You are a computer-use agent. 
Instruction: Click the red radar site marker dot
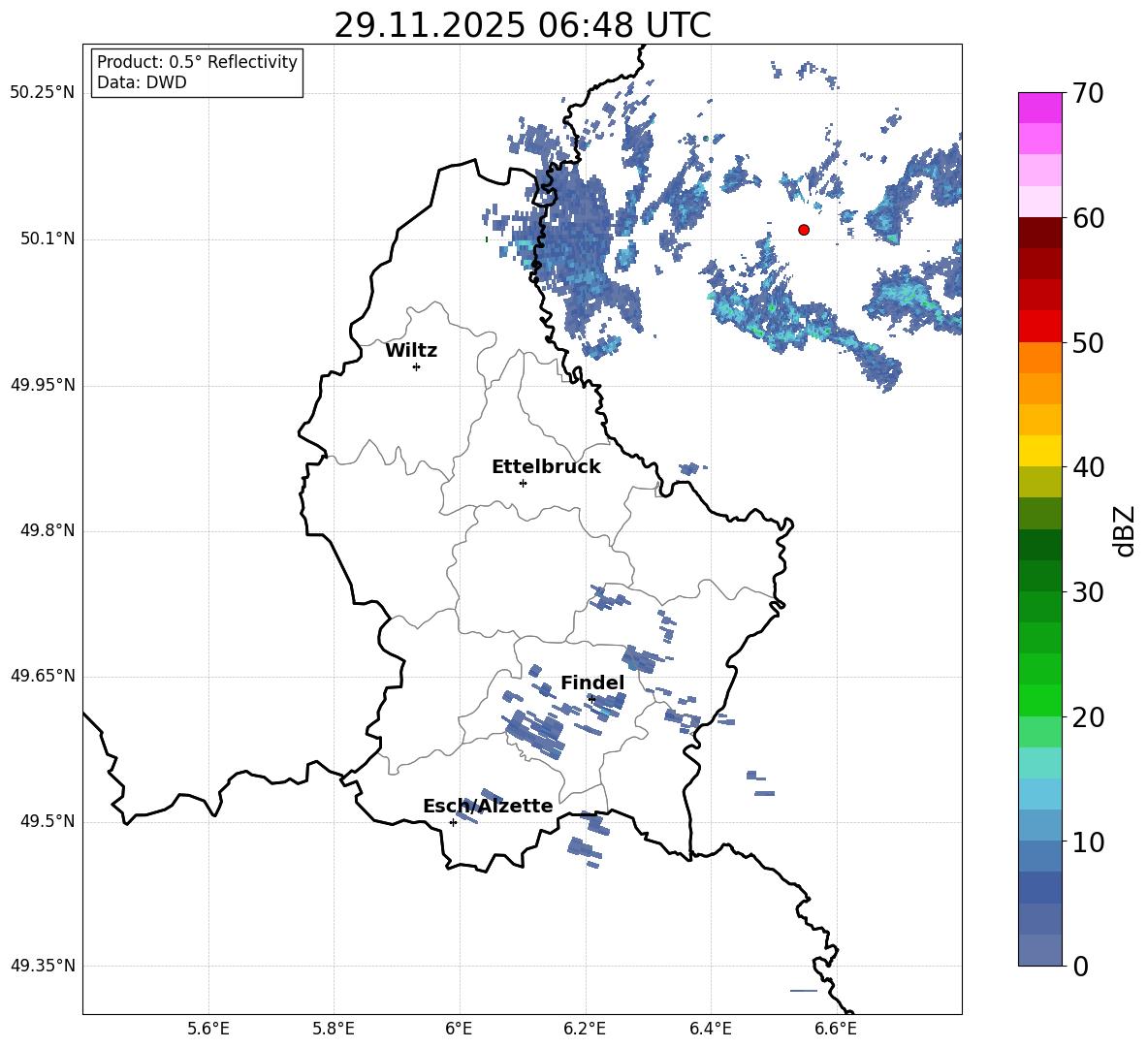(x=804, y=230)
